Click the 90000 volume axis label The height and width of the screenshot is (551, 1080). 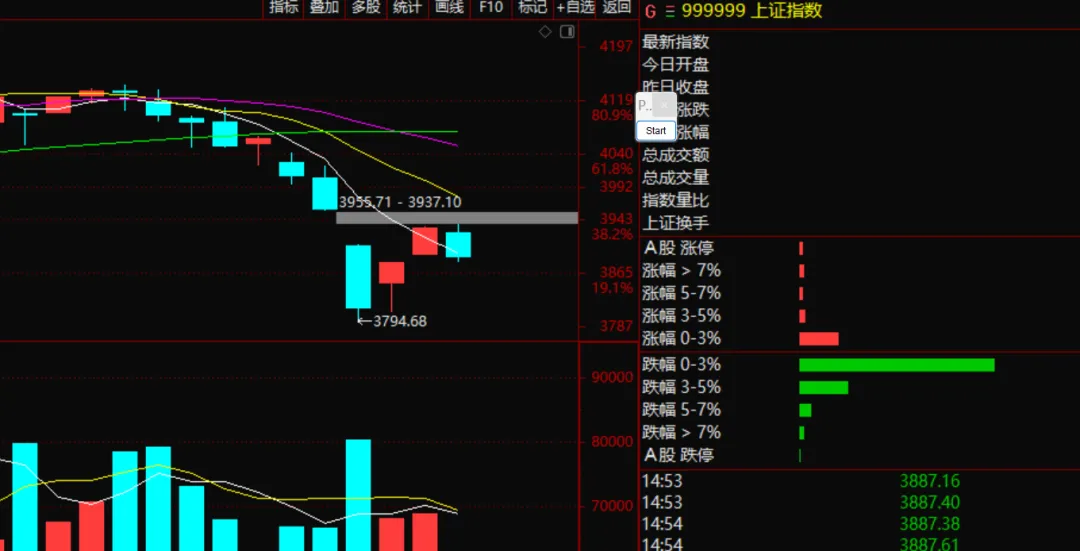[612, 377]
